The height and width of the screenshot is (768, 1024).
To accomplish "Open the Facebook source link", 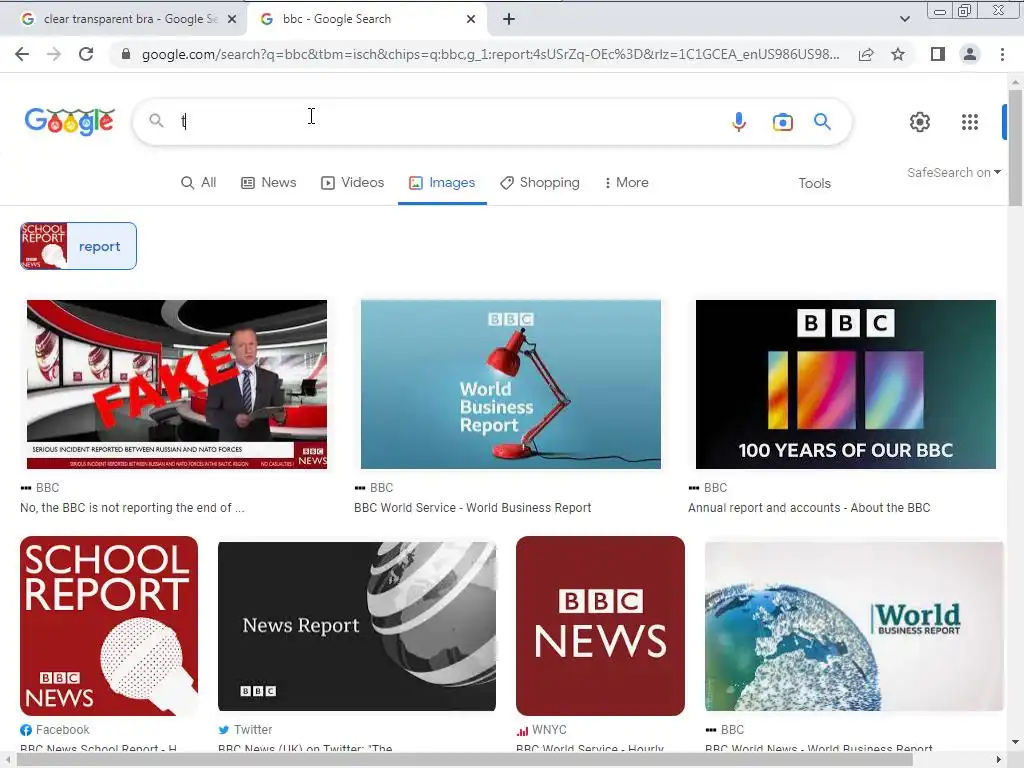I will pyautogui.click(x=55, y=730).
